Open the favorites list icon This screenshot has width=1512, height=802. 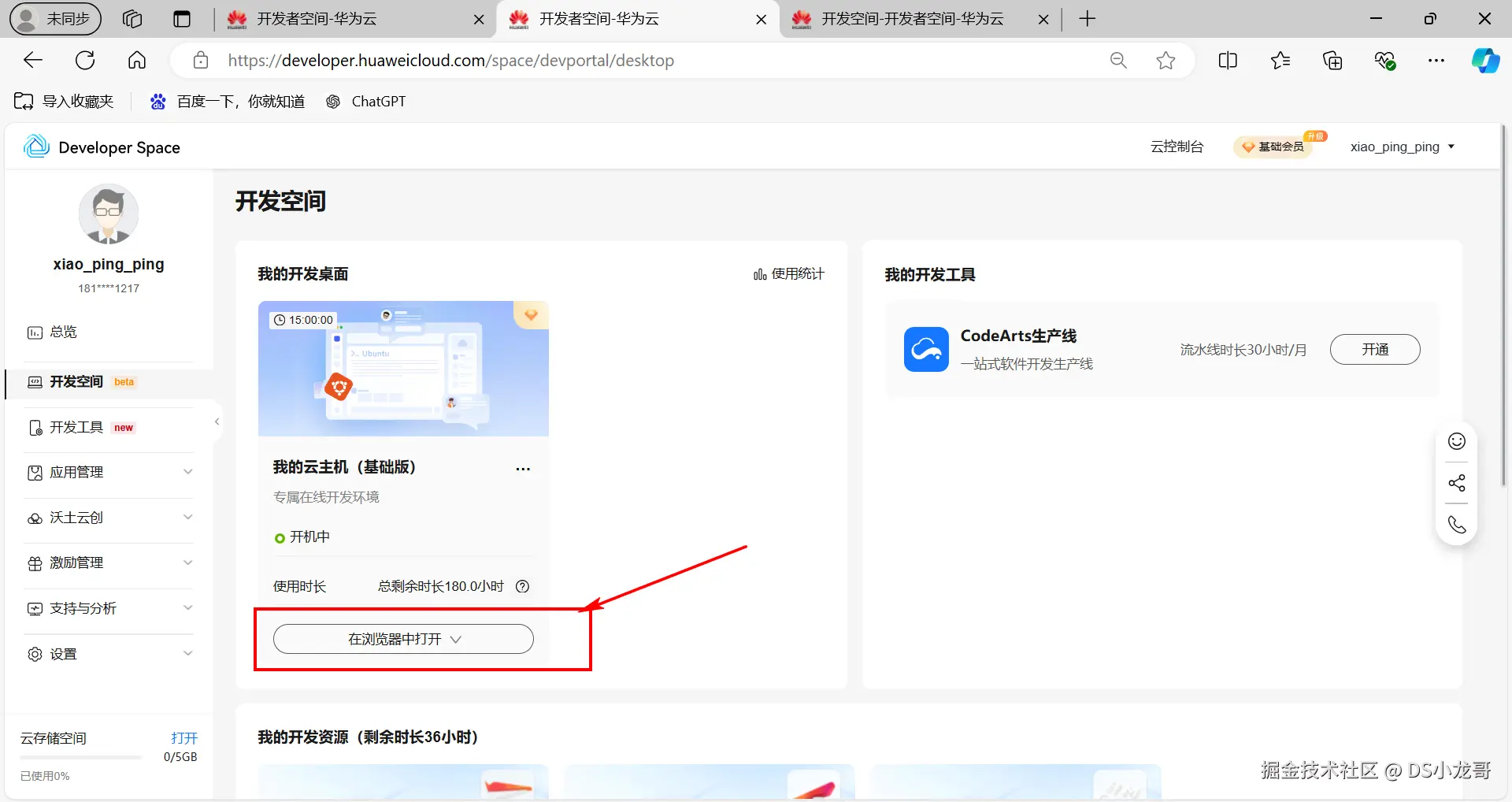[x=1280, y=61]
